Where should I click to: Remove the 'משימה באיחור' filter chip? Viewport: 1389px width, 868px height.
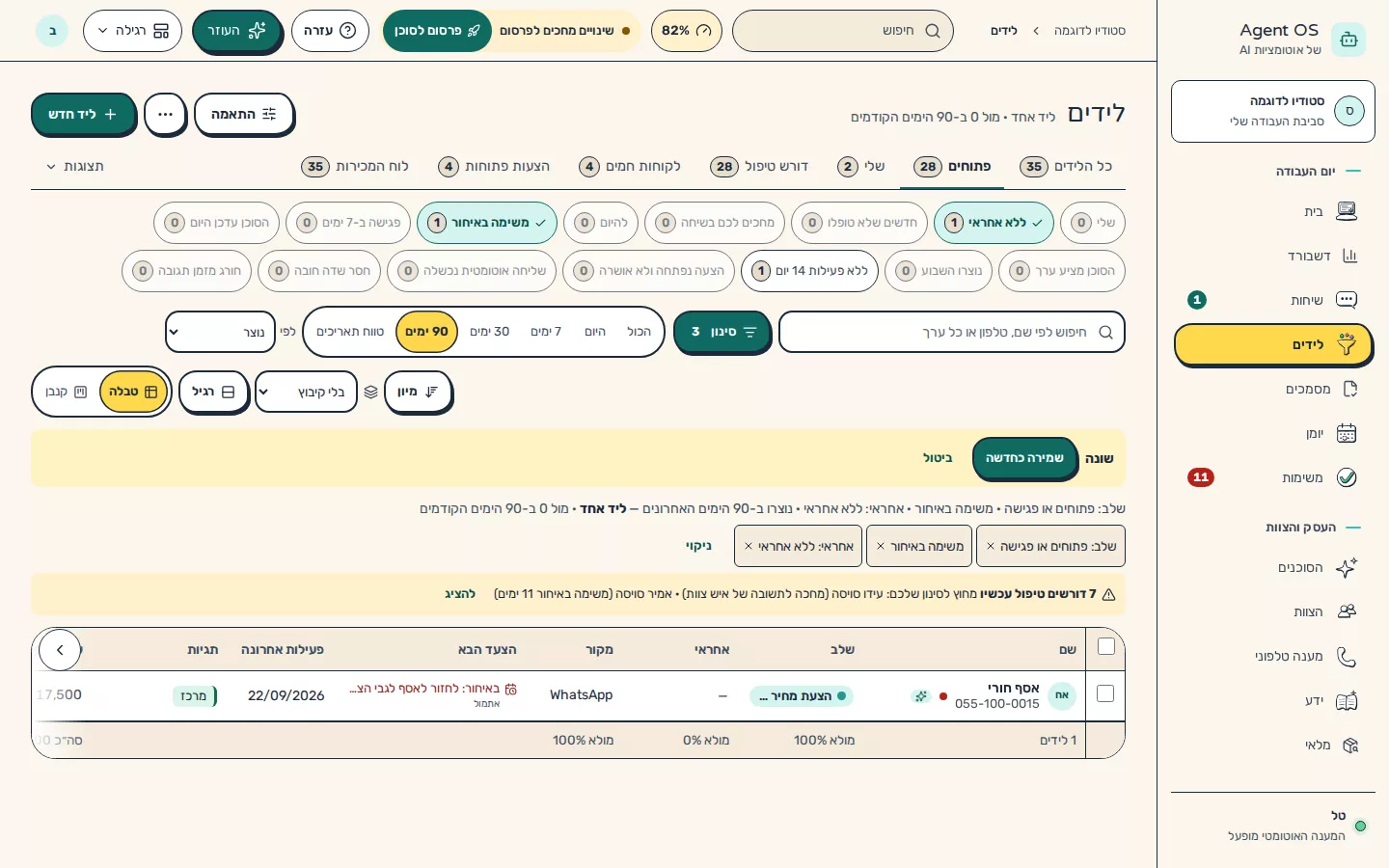tap(880, 546)
